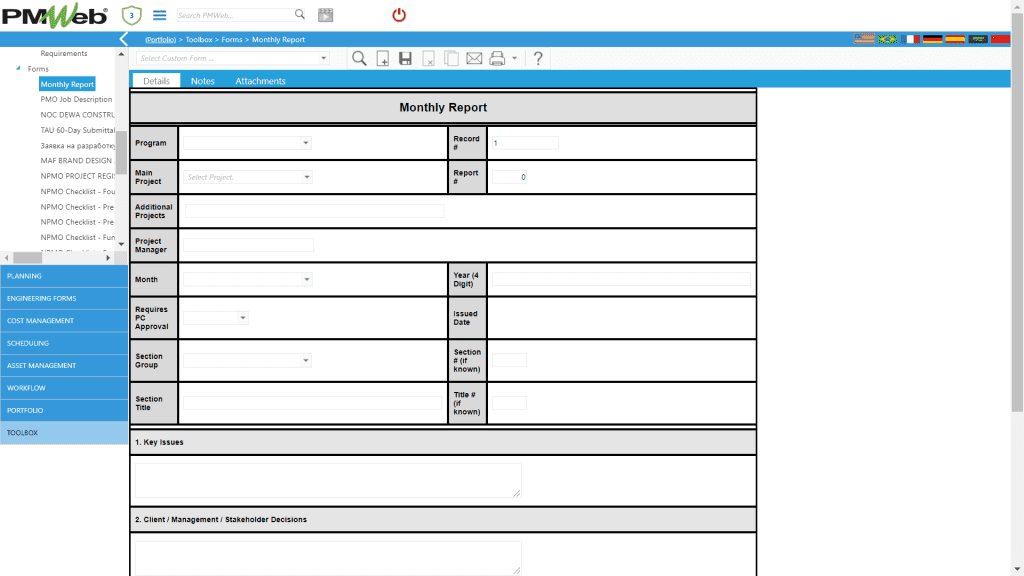Screen dimensions: 1024x576
Task: Click the delete record page-x icon
Action: [x=428, y=58]
